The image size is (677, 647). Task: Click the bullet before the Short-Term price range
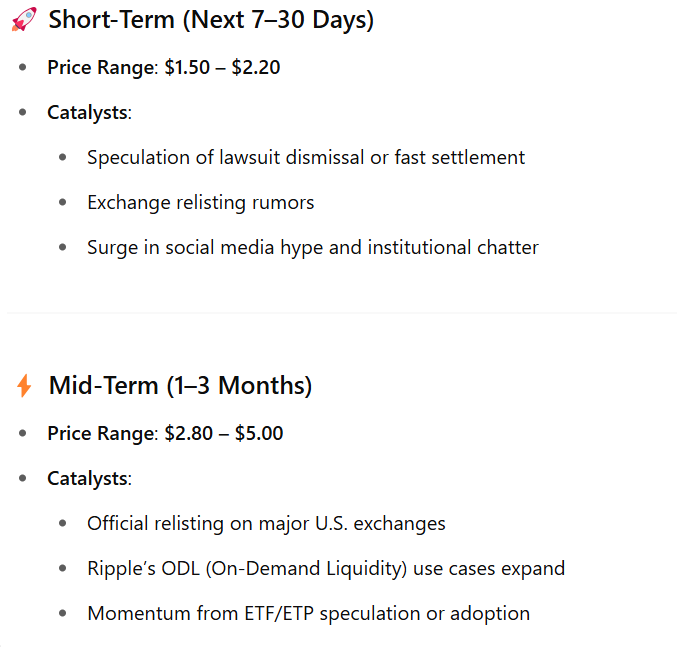point(23,68)
